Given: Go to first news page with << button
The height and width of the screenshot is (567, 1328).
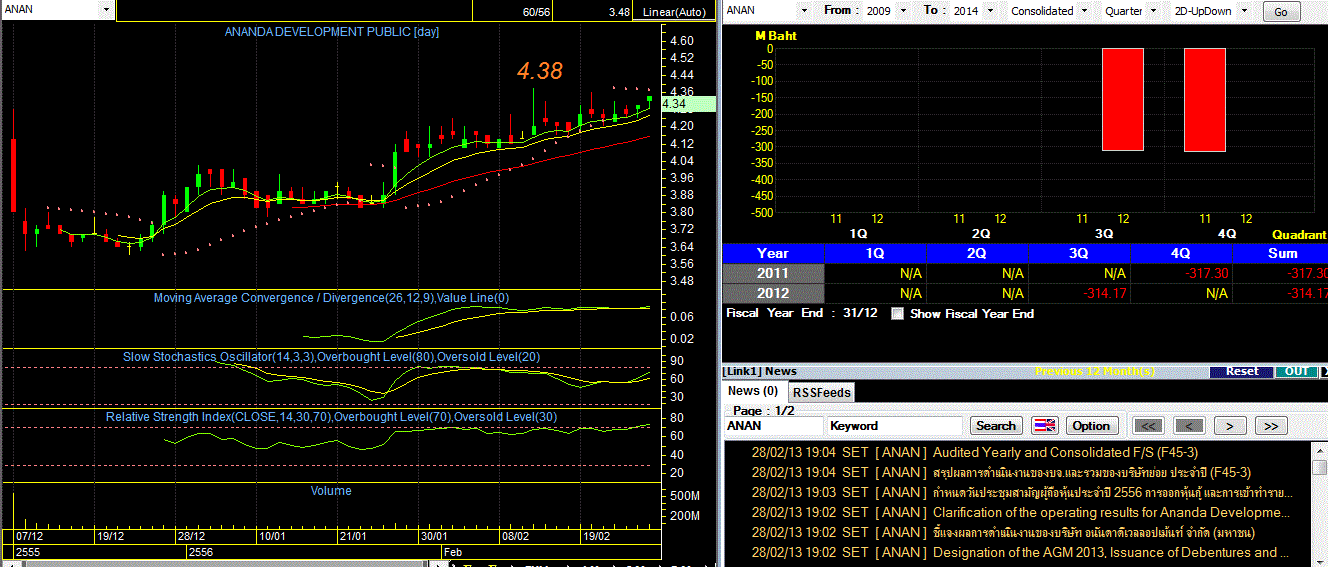Looking at the screenshot, I should coord(1149,425).
